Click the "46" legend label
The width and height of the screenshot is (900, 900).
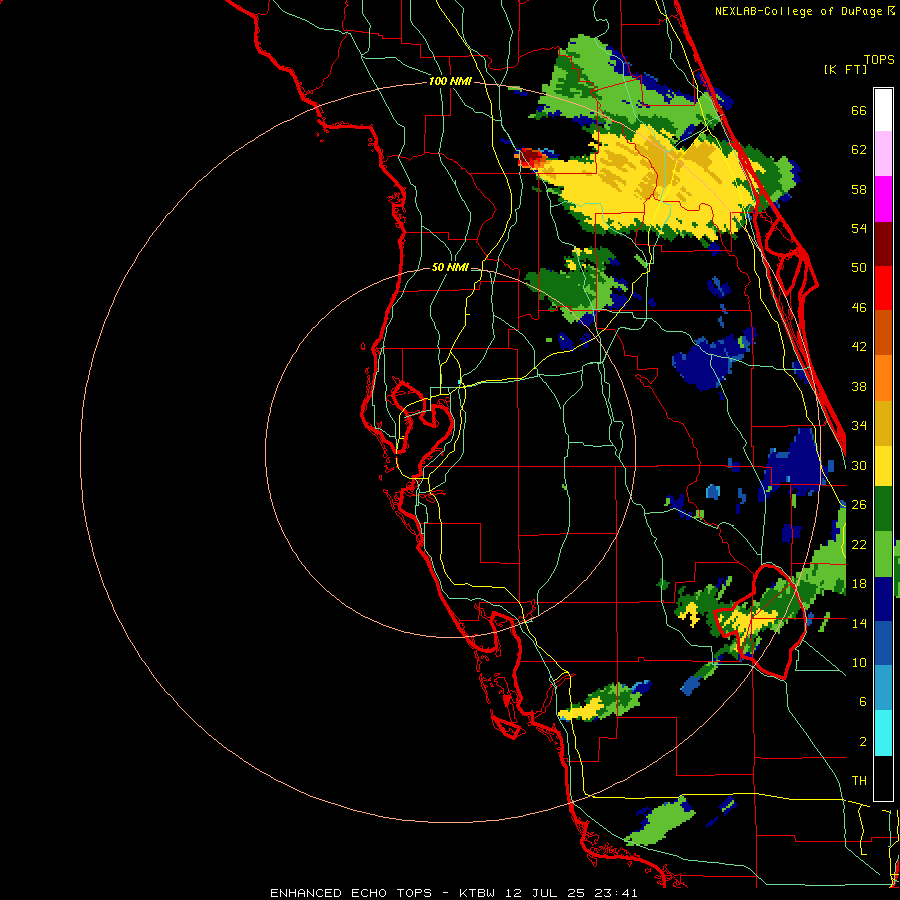(x=859, y=308)
